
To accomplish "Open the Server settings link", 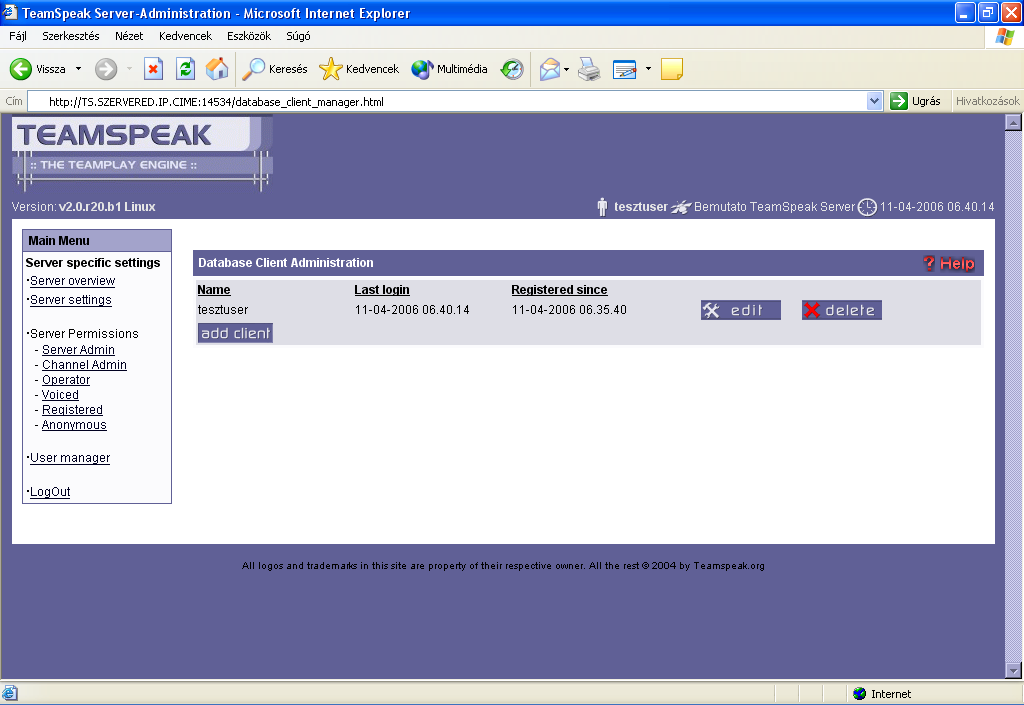I will [x=71, y=300].
